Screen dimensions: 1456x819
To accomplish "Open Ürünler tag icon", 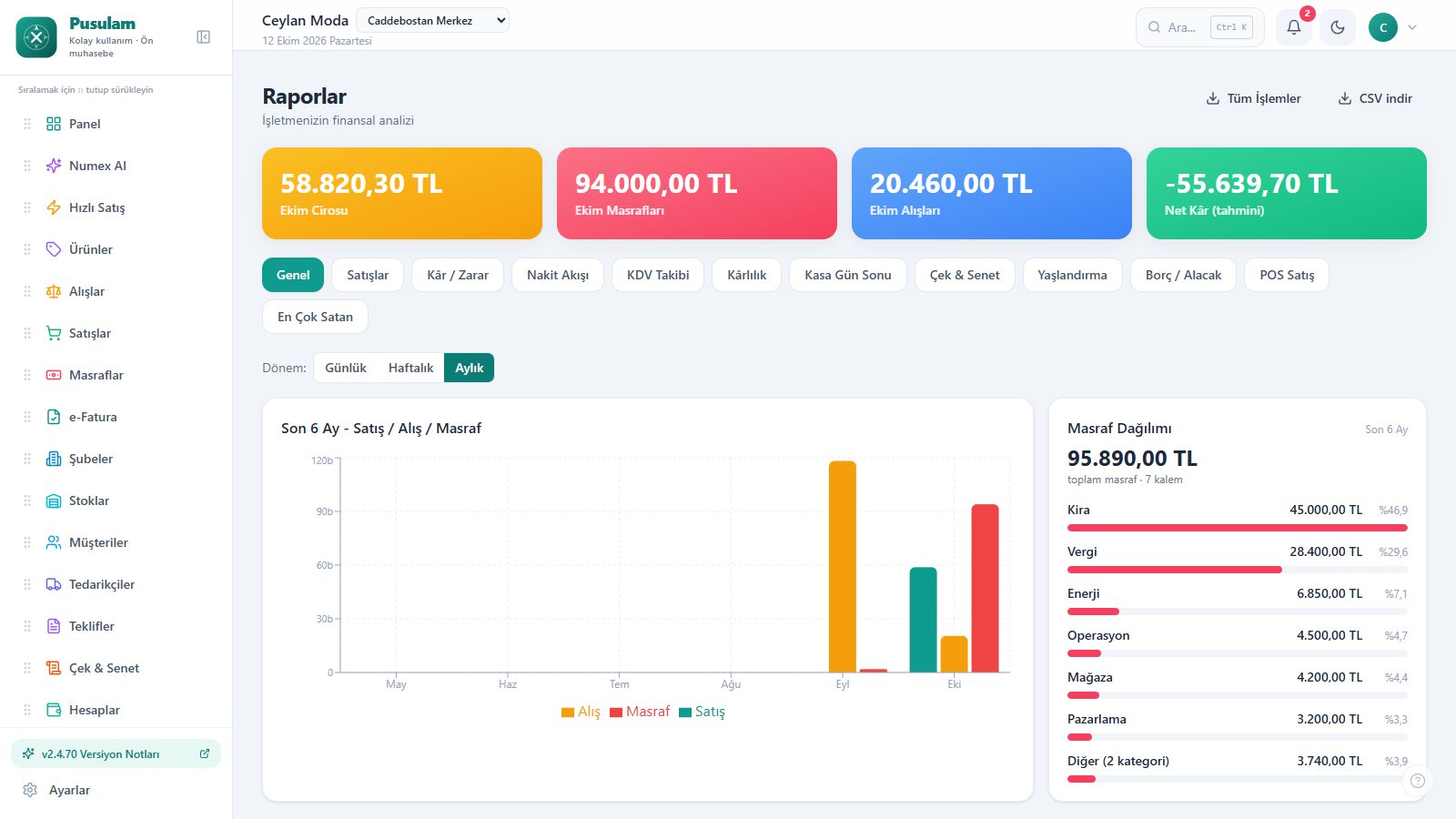I will pos(54,249).
